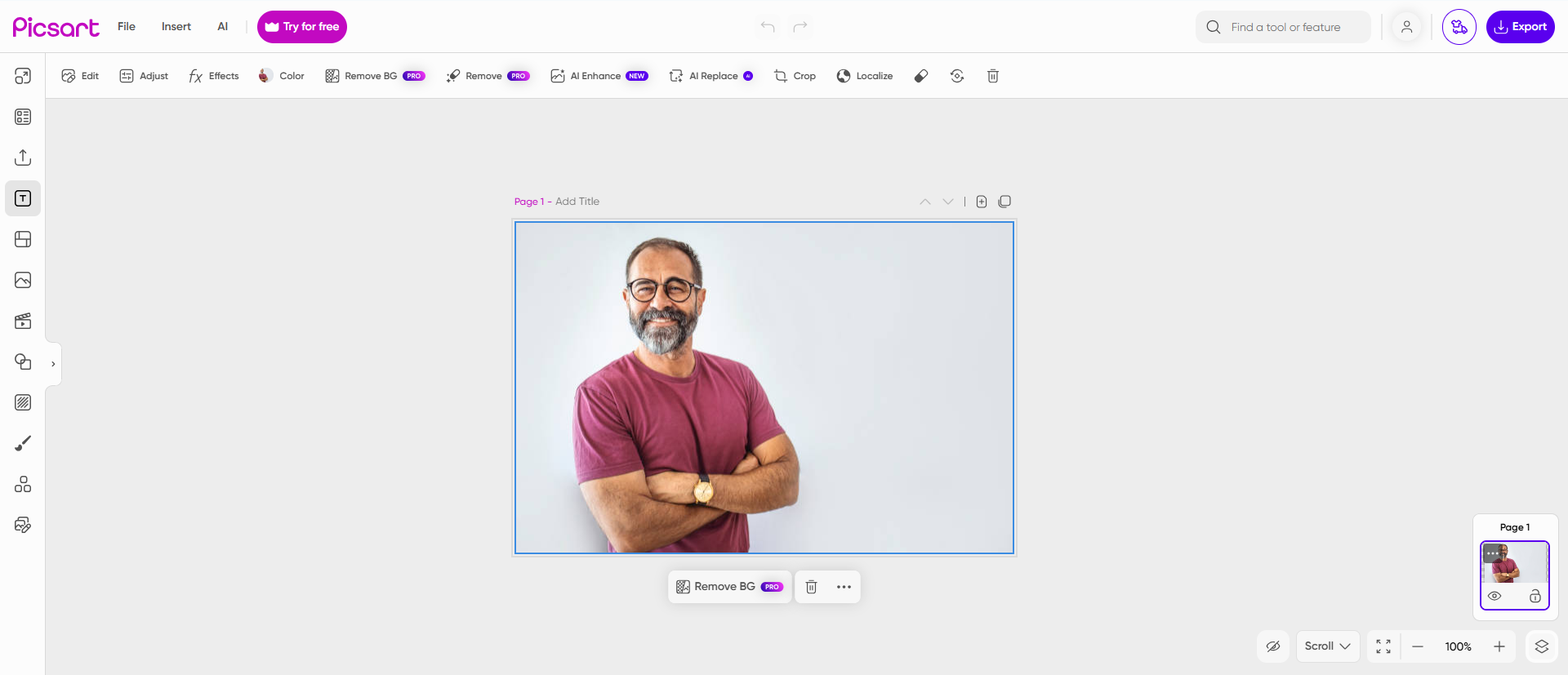
Task: Open the Photos sidebar panel
Action: (23, 280)
